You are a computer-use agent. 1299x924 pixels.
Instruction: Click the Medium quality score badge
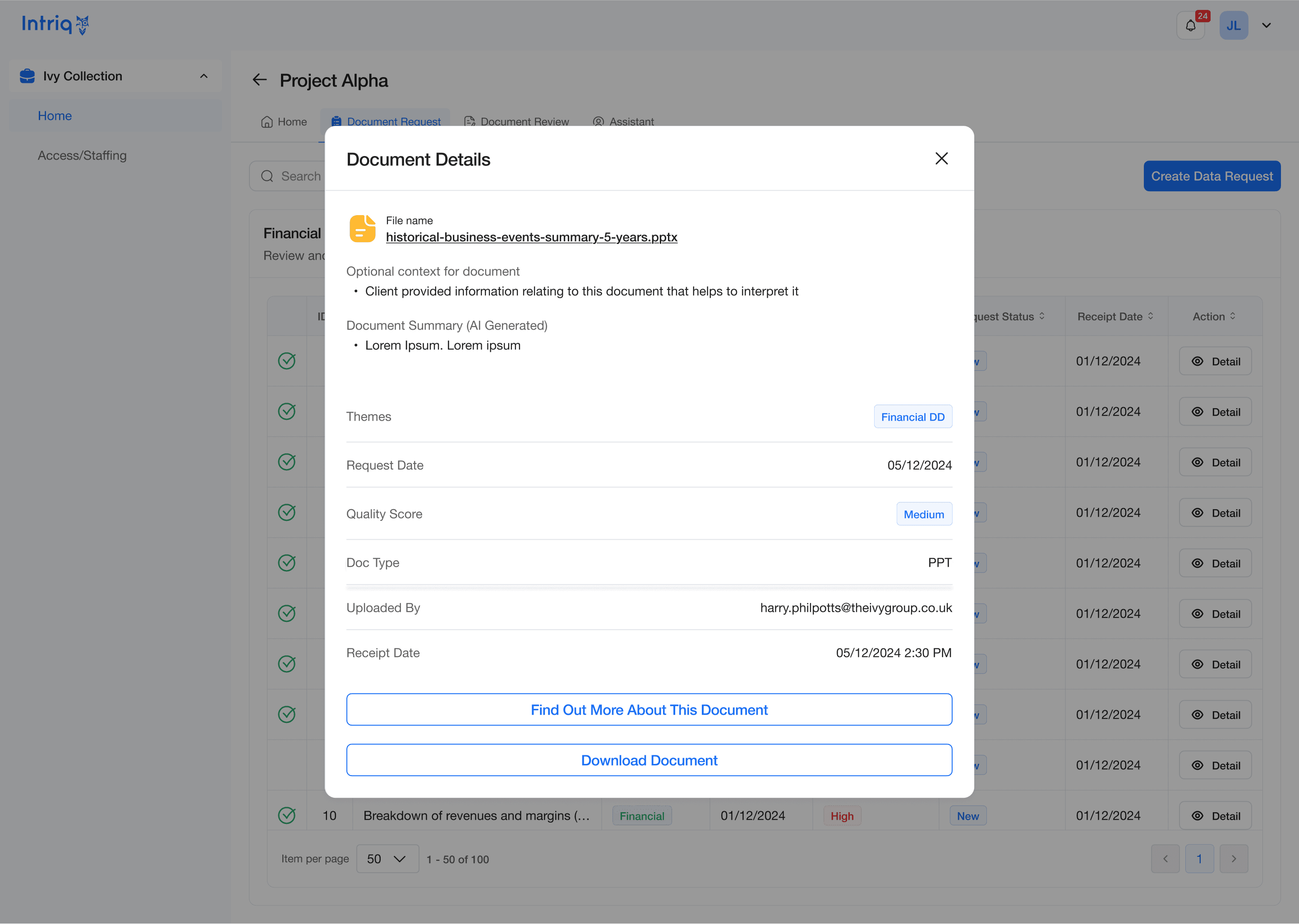[x=924, y=515]
